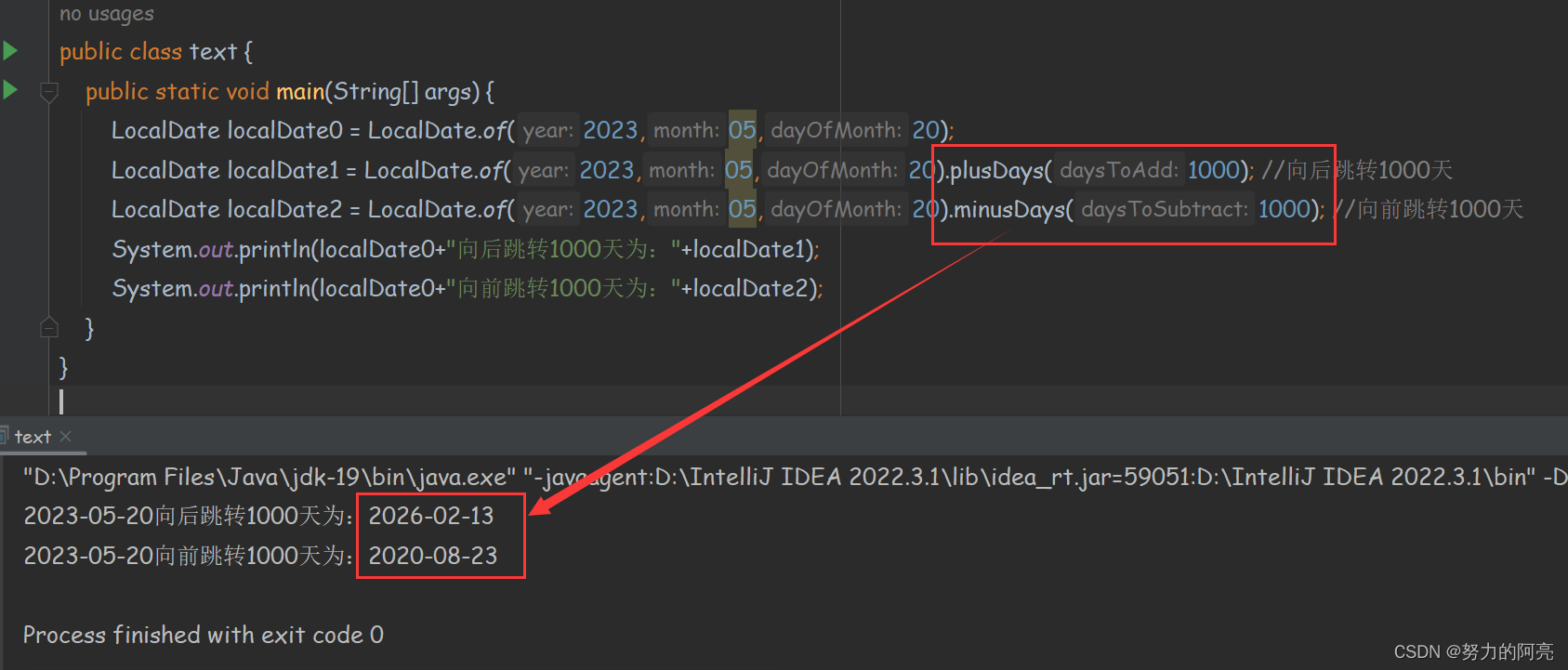Image resolution: width=1568 pixels, height=670 pixels.
Task: Click the output date 2020-08-23
Action: [x=433, y=556]
